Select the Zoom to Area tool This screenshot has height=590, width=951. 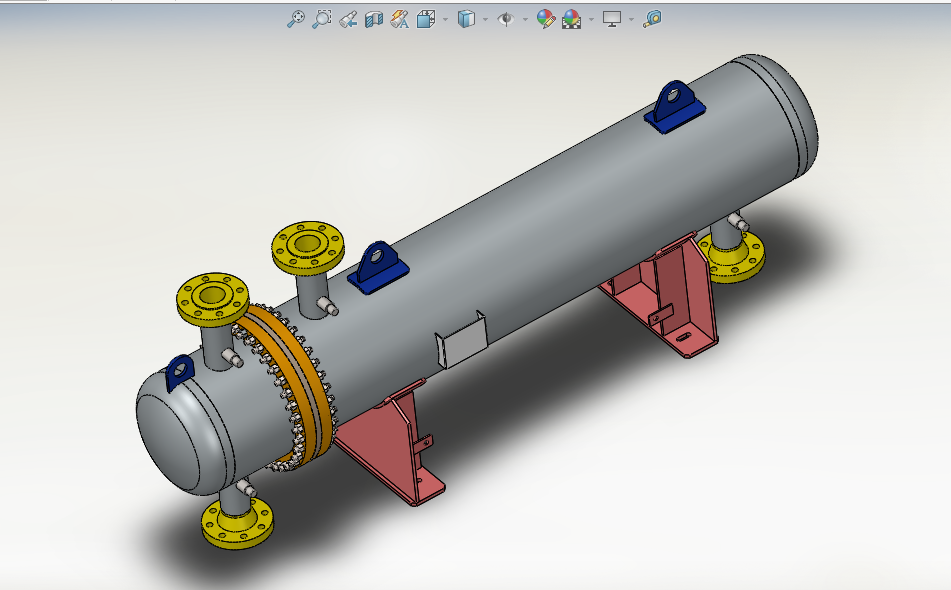322,18
